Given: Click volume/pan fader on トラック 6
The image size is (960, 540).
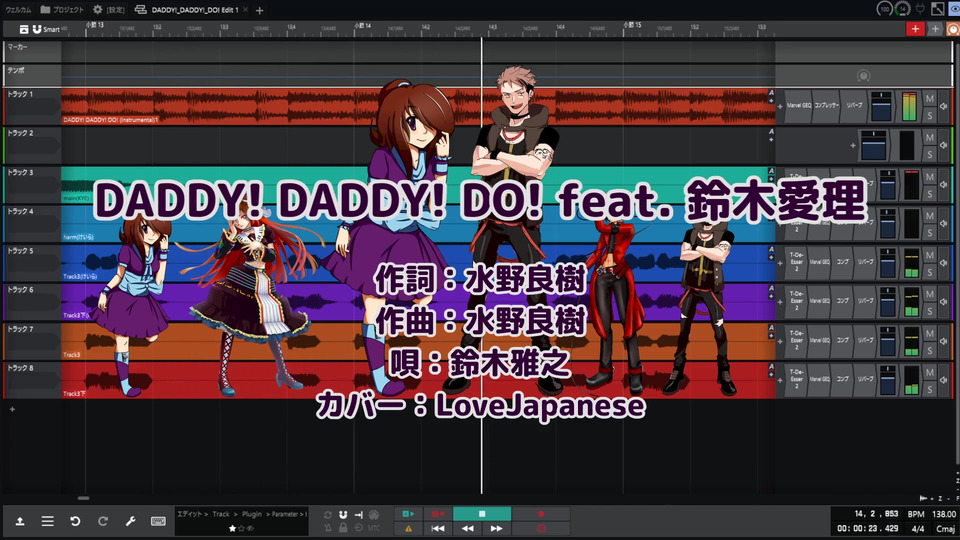Looking at the screenshot, I should click(x=887, y=302).
